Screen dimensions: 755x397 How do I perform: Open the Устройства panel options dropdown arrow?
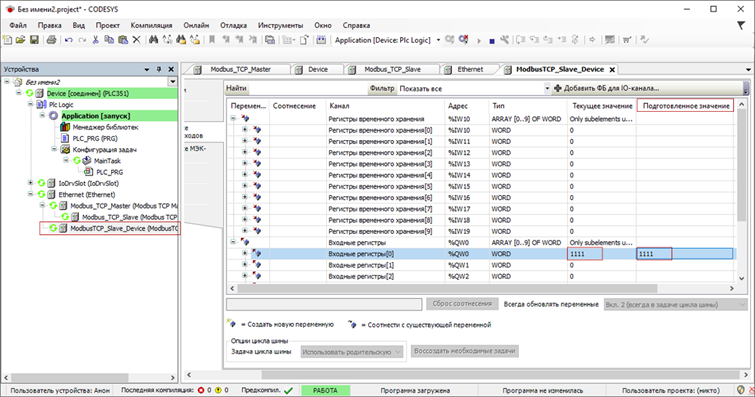click(x=147, y=69)
